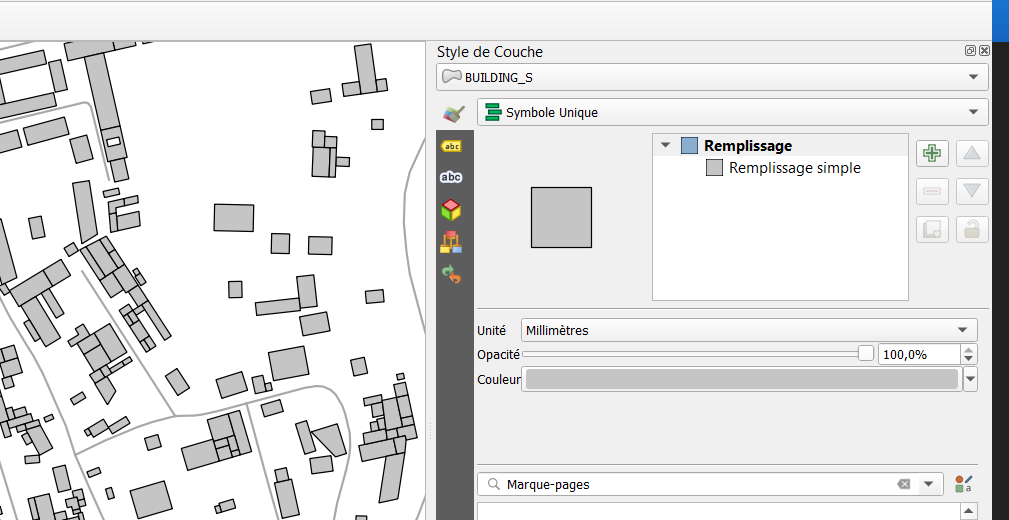Select Remplissage simple in symbol tree
Viewport: 1009px width, 520px height.
[x=794, y=168]
